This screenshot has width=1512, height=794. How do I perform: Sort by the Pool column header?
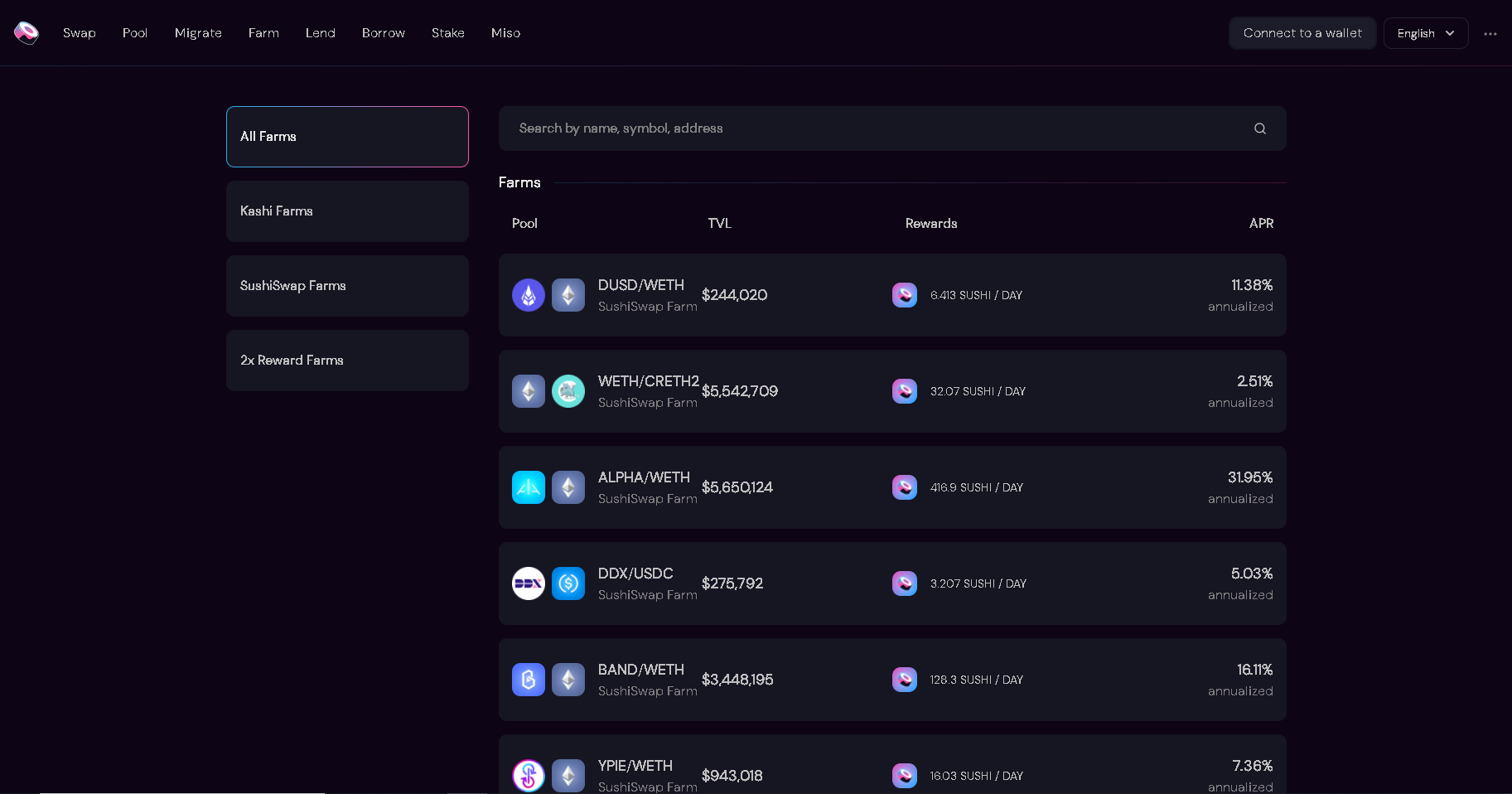tap(524, 224)
